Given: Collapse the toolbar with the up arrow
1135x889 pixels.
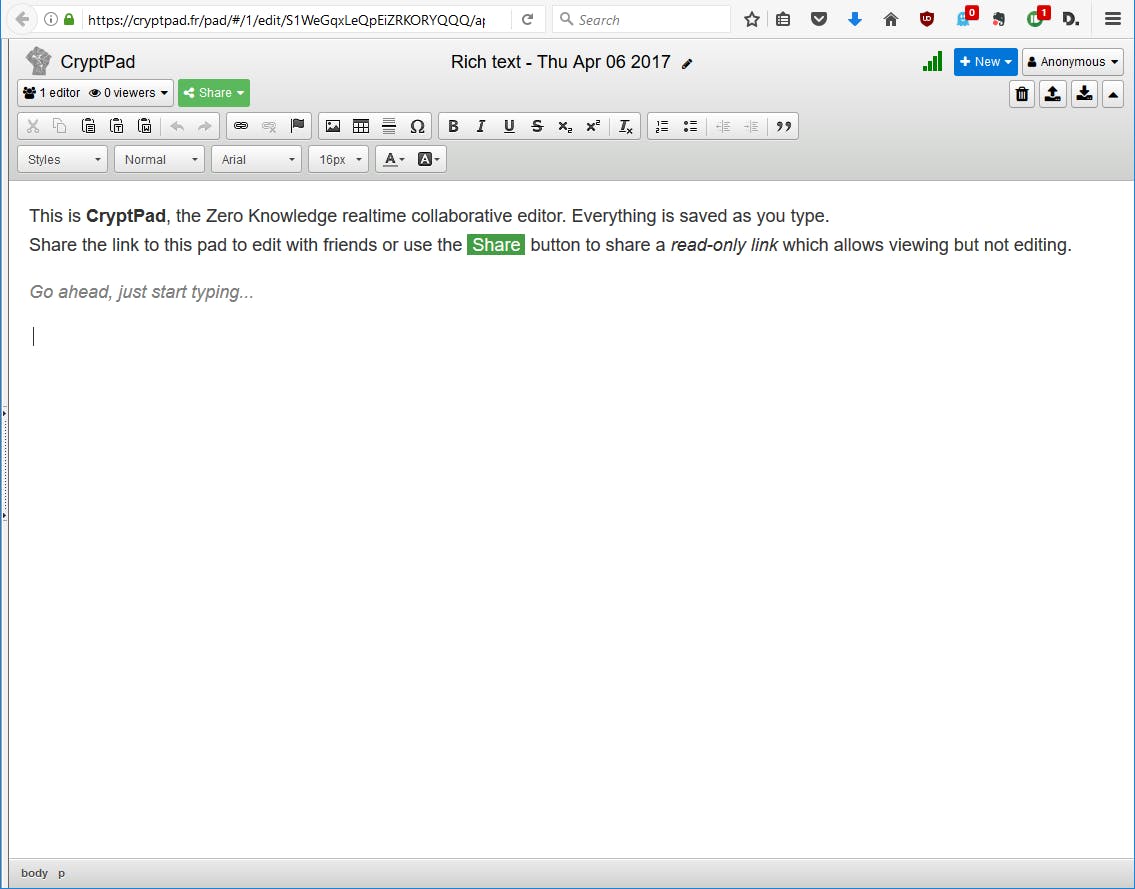Looking at the screenshot, I should [1113, 94].
